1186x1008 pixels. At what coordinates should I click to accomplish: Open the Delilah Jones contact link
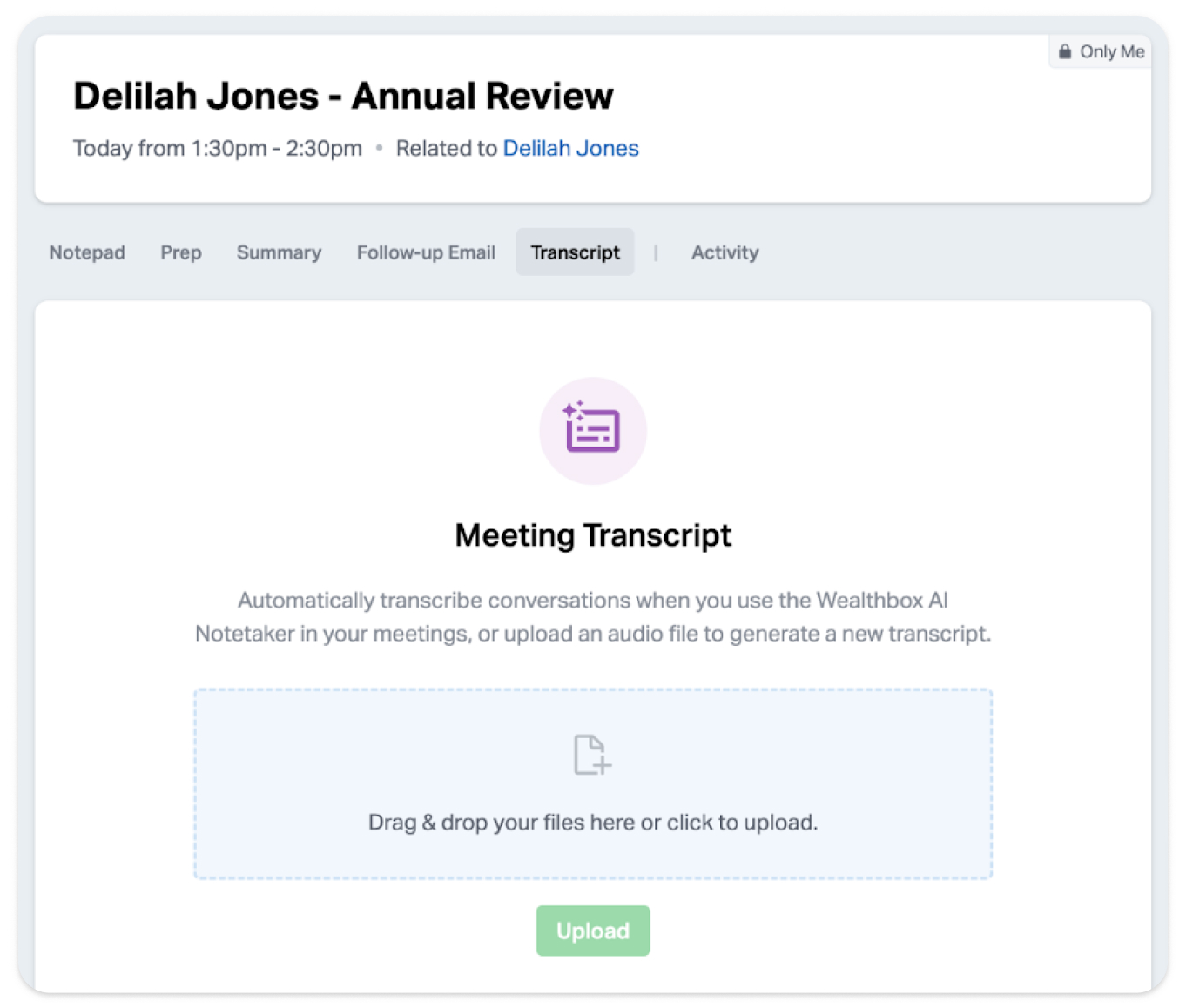click(x=570, y=148)
